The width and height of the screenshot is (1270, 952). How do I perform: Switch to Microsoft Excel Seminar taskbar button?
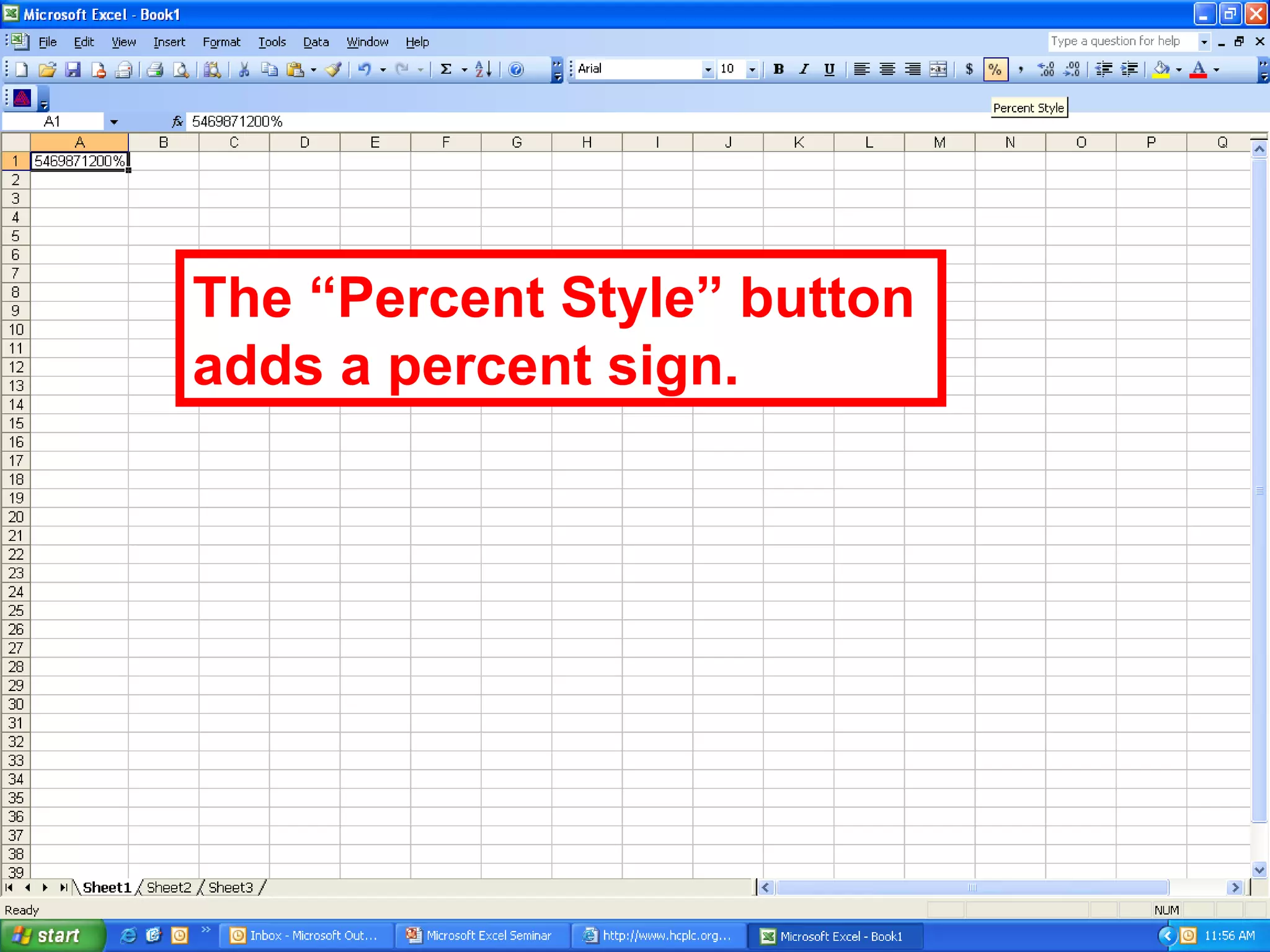click(481, 936)
